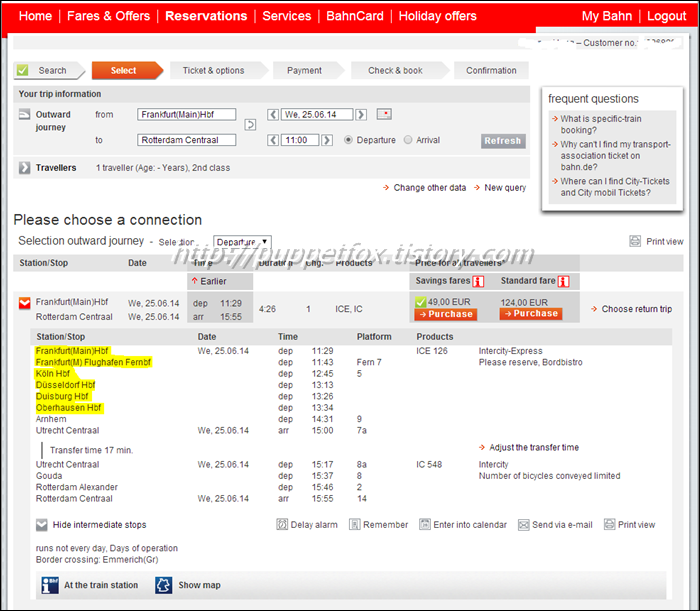Image resolution: width=700 pixels, height=611 pixels.
Task: Click the Delay alarm icon
Action: [x=282, y=524]
